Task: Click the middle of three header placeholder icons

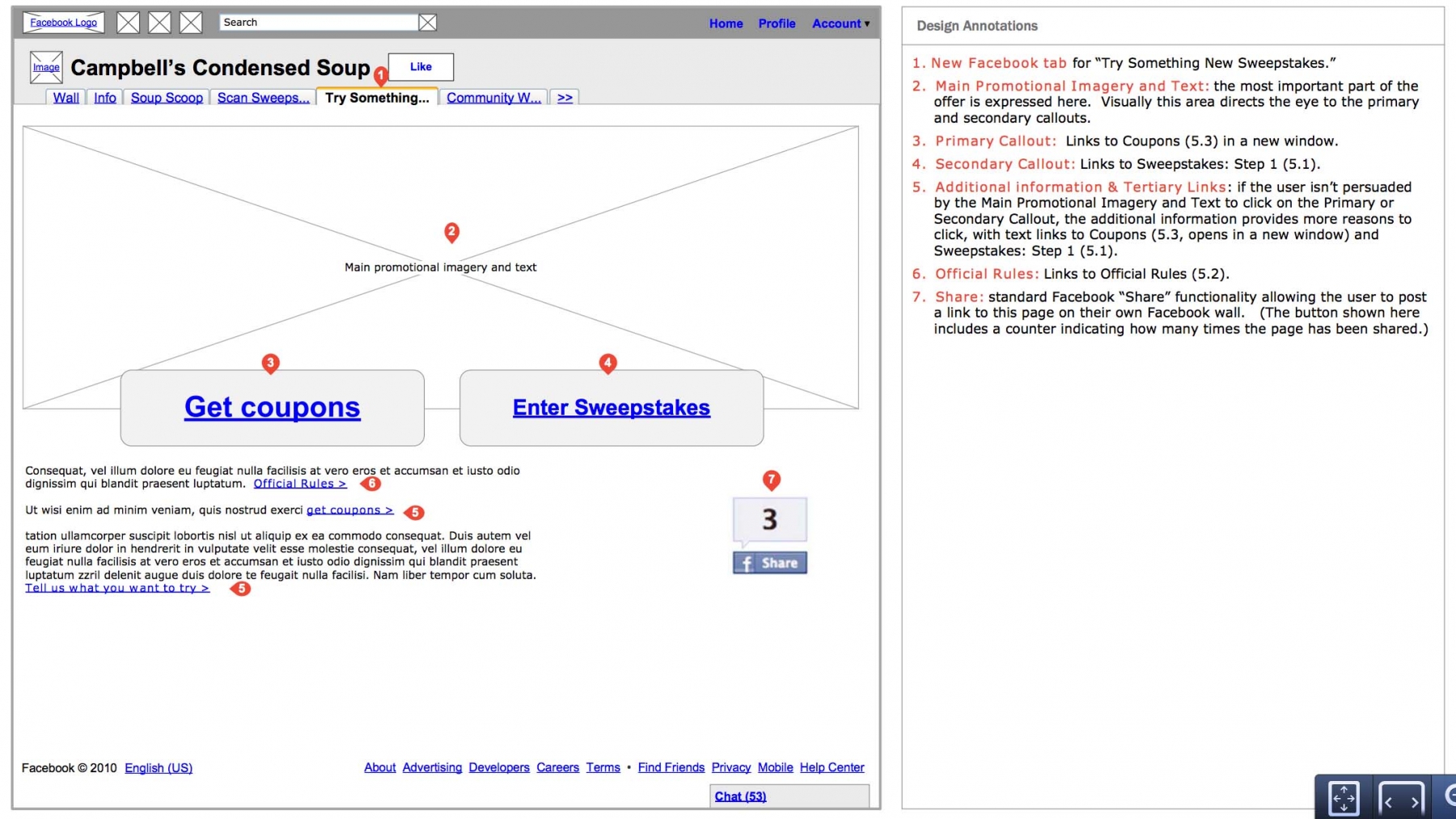Action: point(159,23)
